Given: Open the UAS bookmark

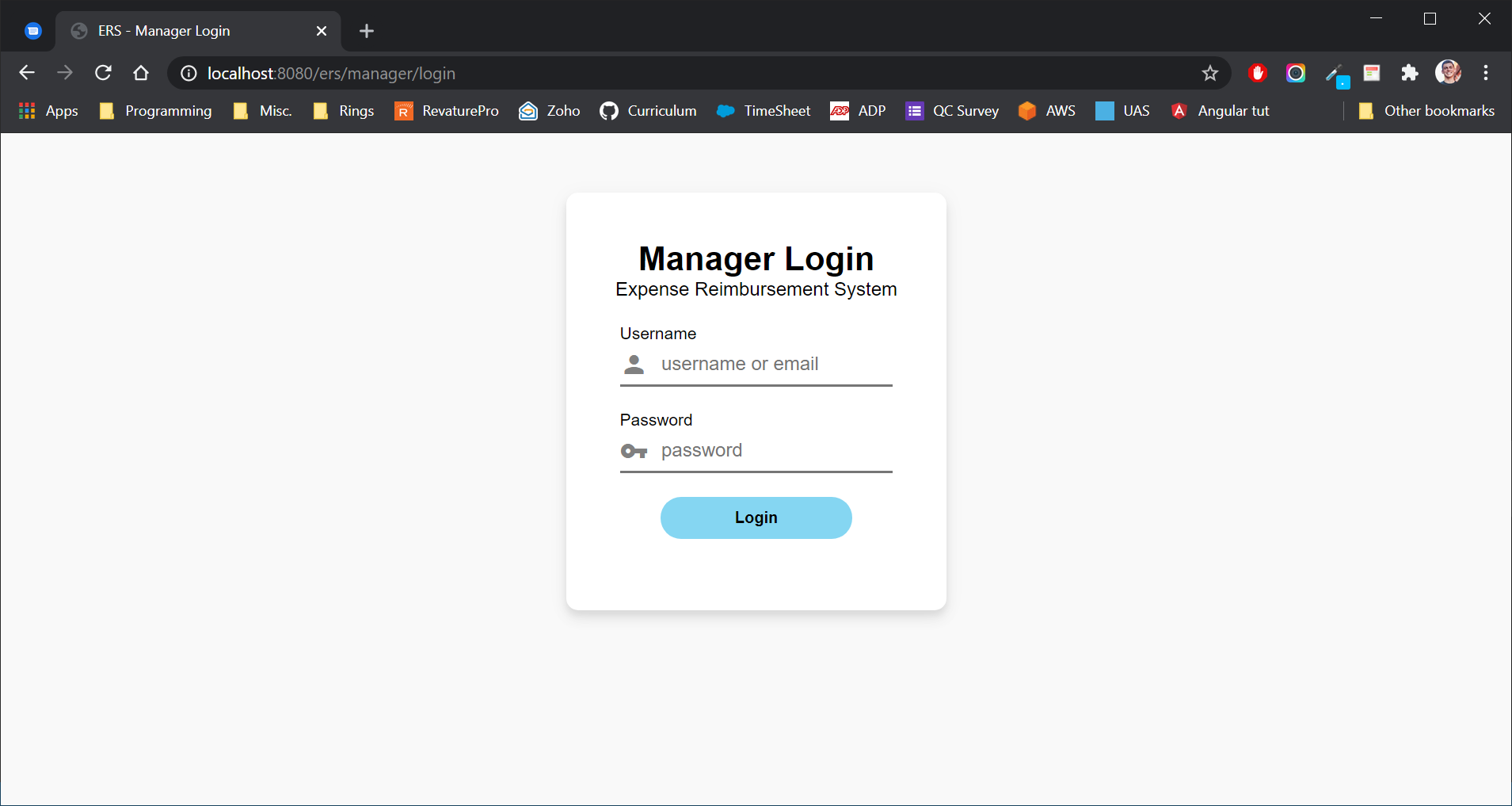Looking at the screenshot, I should tap(1123, 111).
